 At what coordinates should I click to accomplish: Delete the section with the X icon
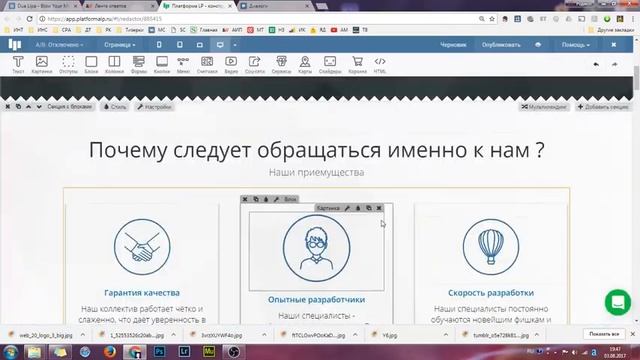pos(8,107)
